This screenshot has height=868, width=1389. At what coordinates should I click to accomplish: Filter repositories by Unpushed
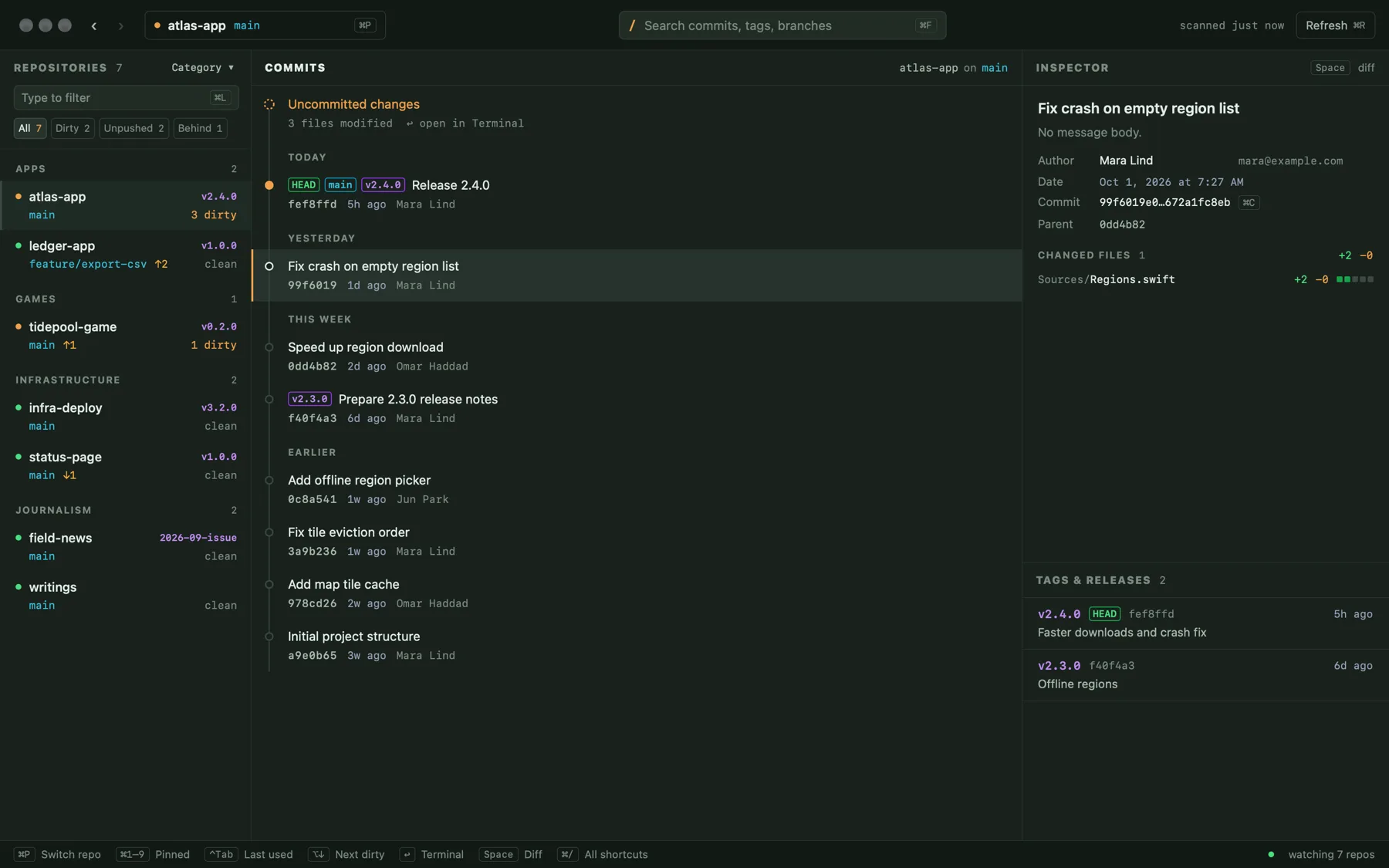point(133,128)
